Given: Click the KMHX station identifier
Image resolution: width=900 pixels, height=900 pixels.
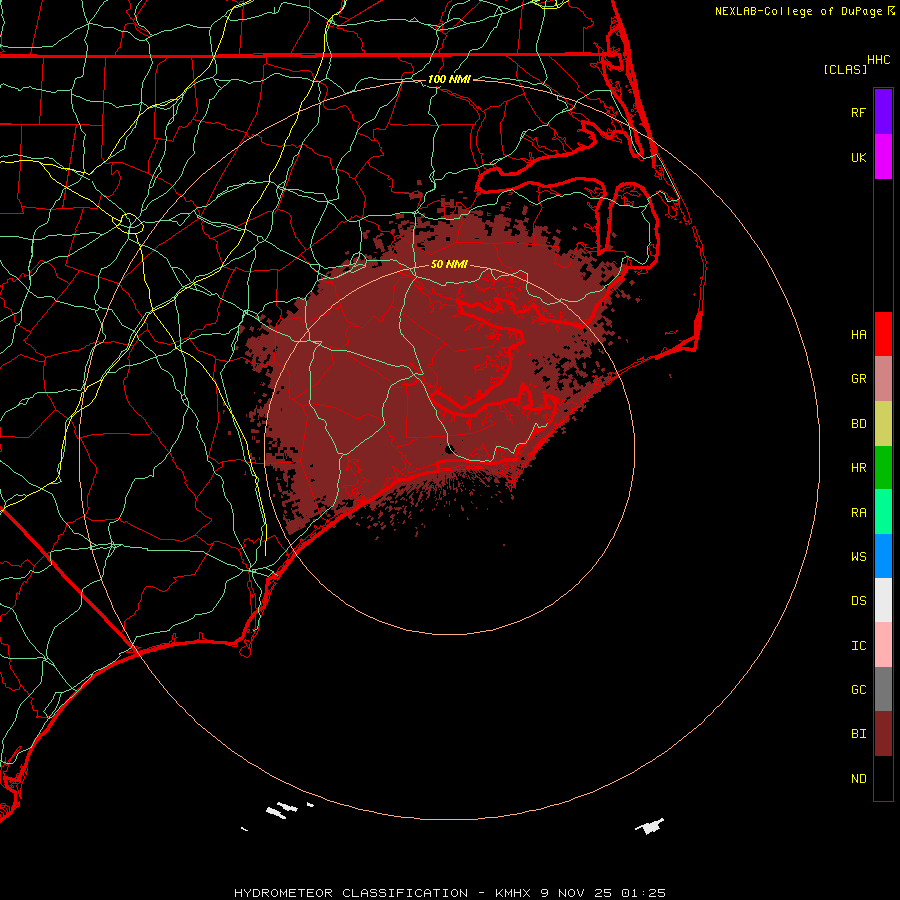Looking at the screenshot, I should (x=513, y=893).
